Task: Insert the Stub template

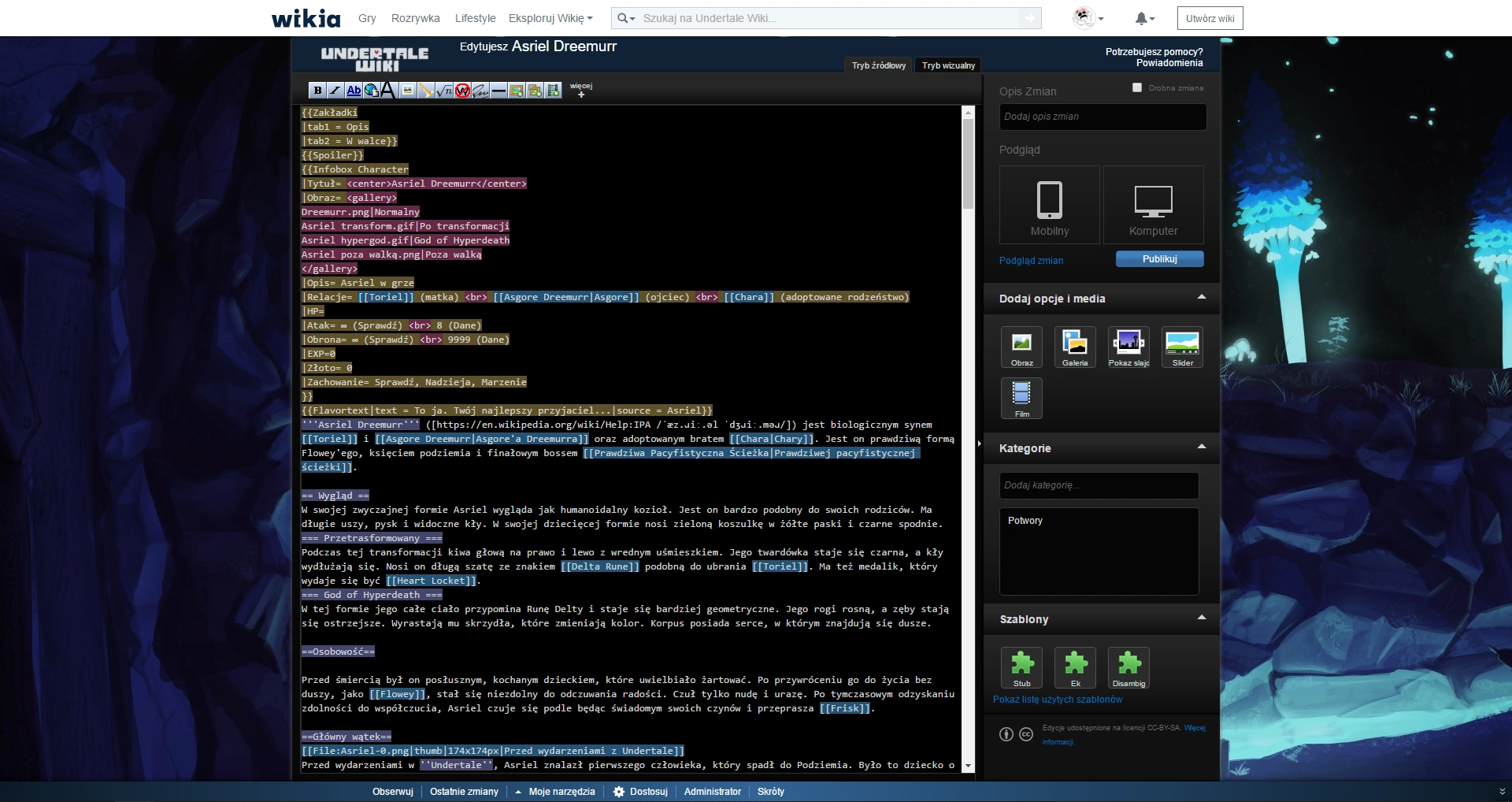Action: point(1021,667)
